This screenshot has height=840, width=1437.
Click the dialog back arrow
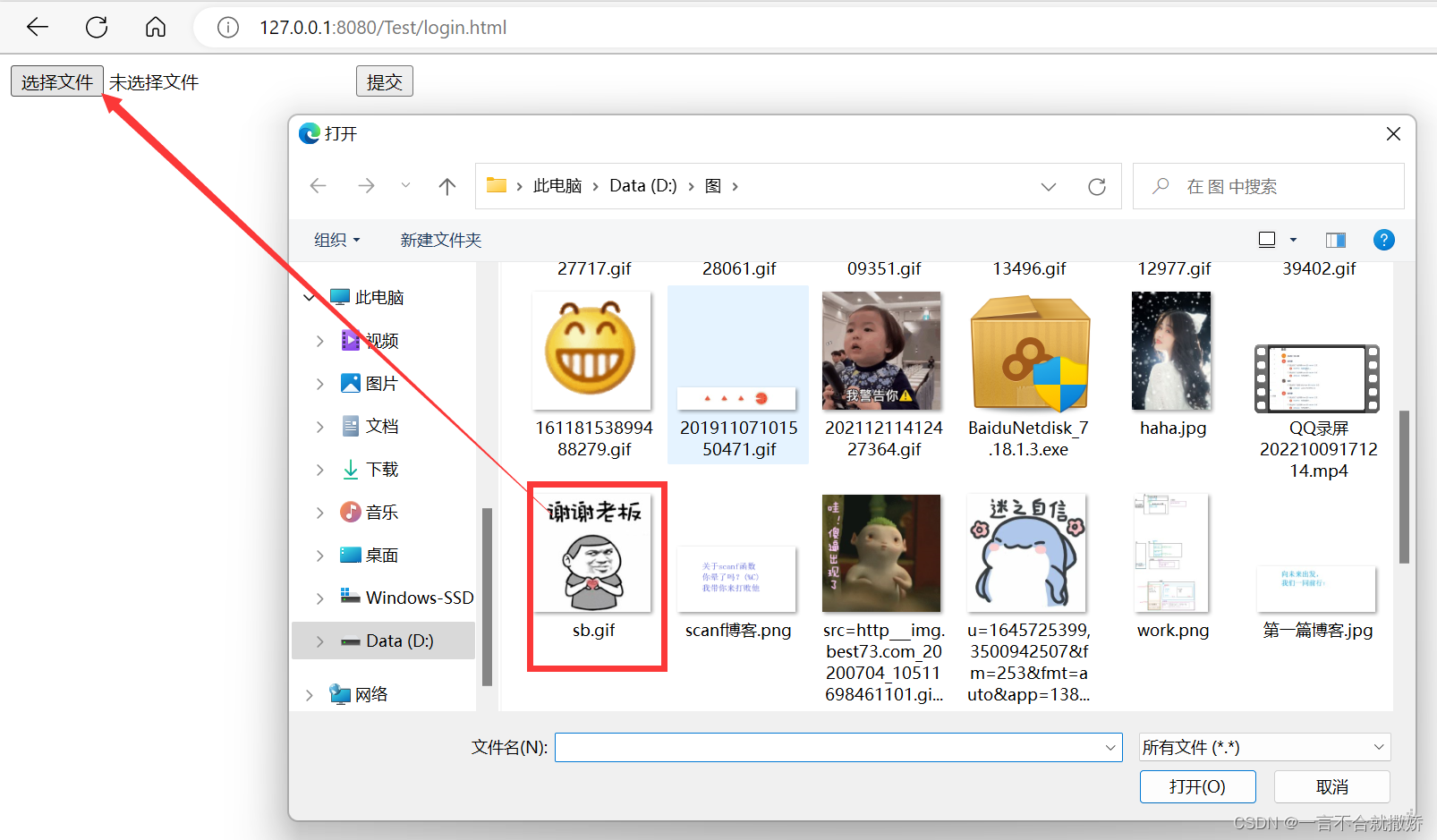click(318, 186)
